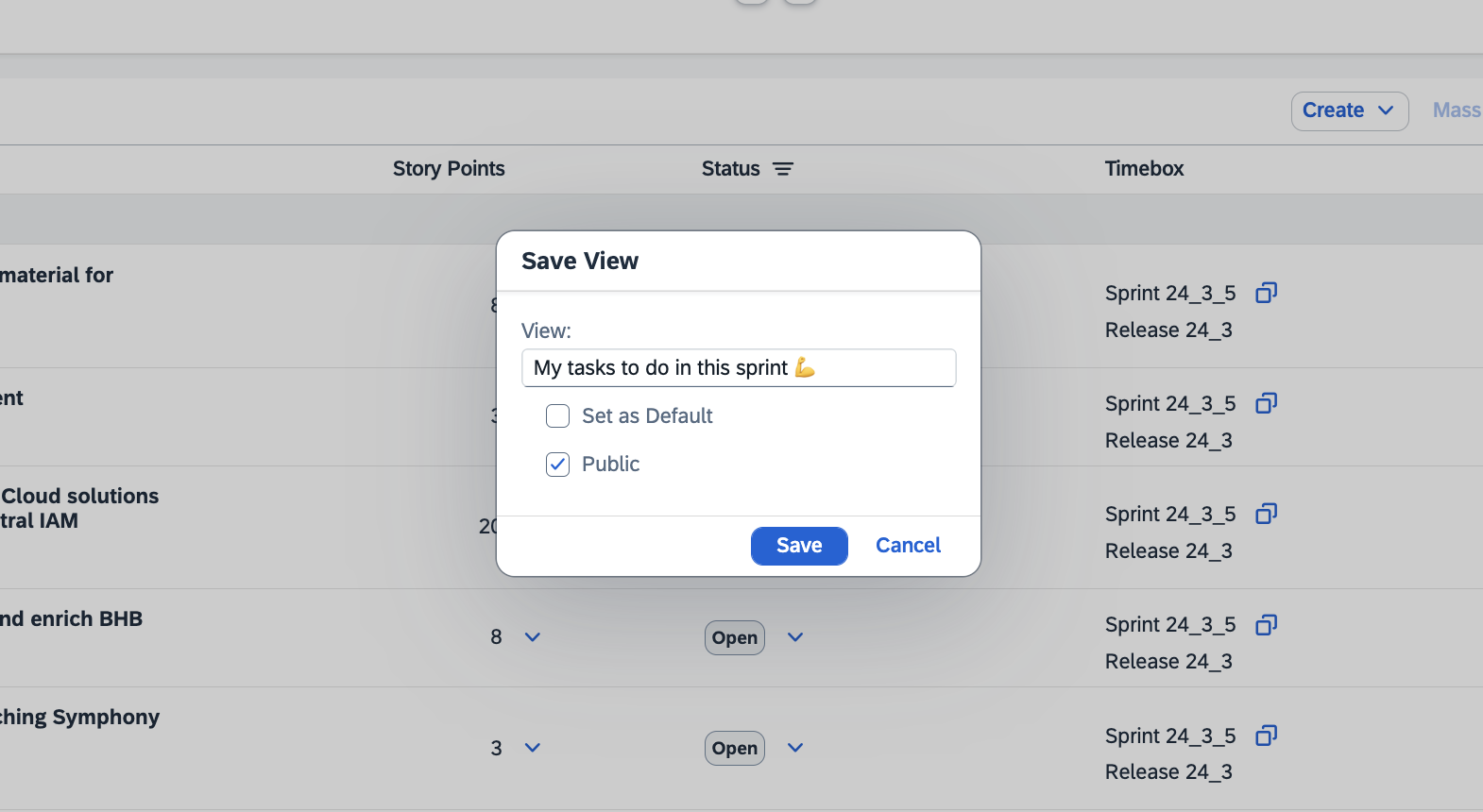This screenshot has width=1483, height=812.
Task: Cancel the Save View dialog
Action: [x=908, y=546]
